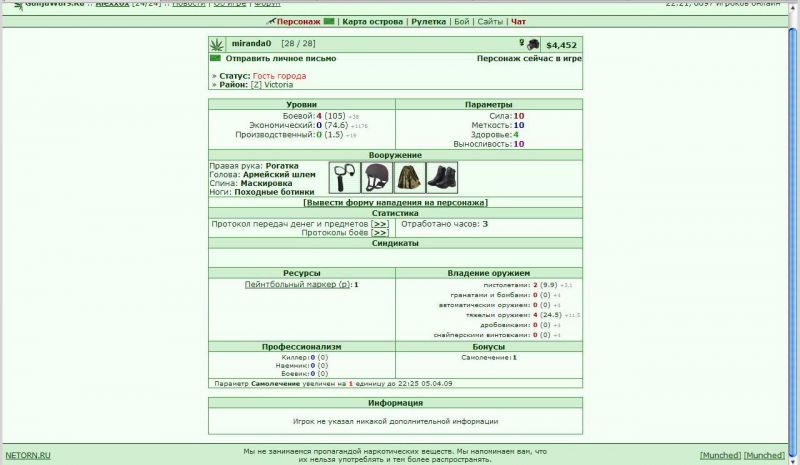800x465 pixels.
Task: Click the NETORN.RU footer link
Action: 28,455
